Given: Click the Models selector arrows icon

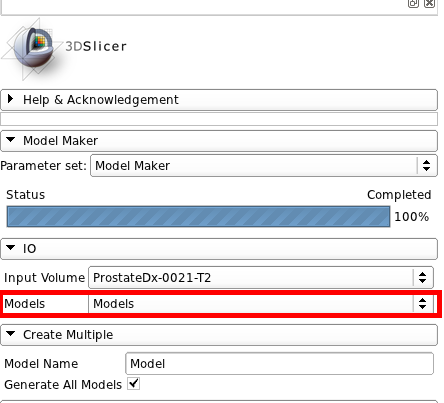Looking at the screenshot, I should 422,303.
